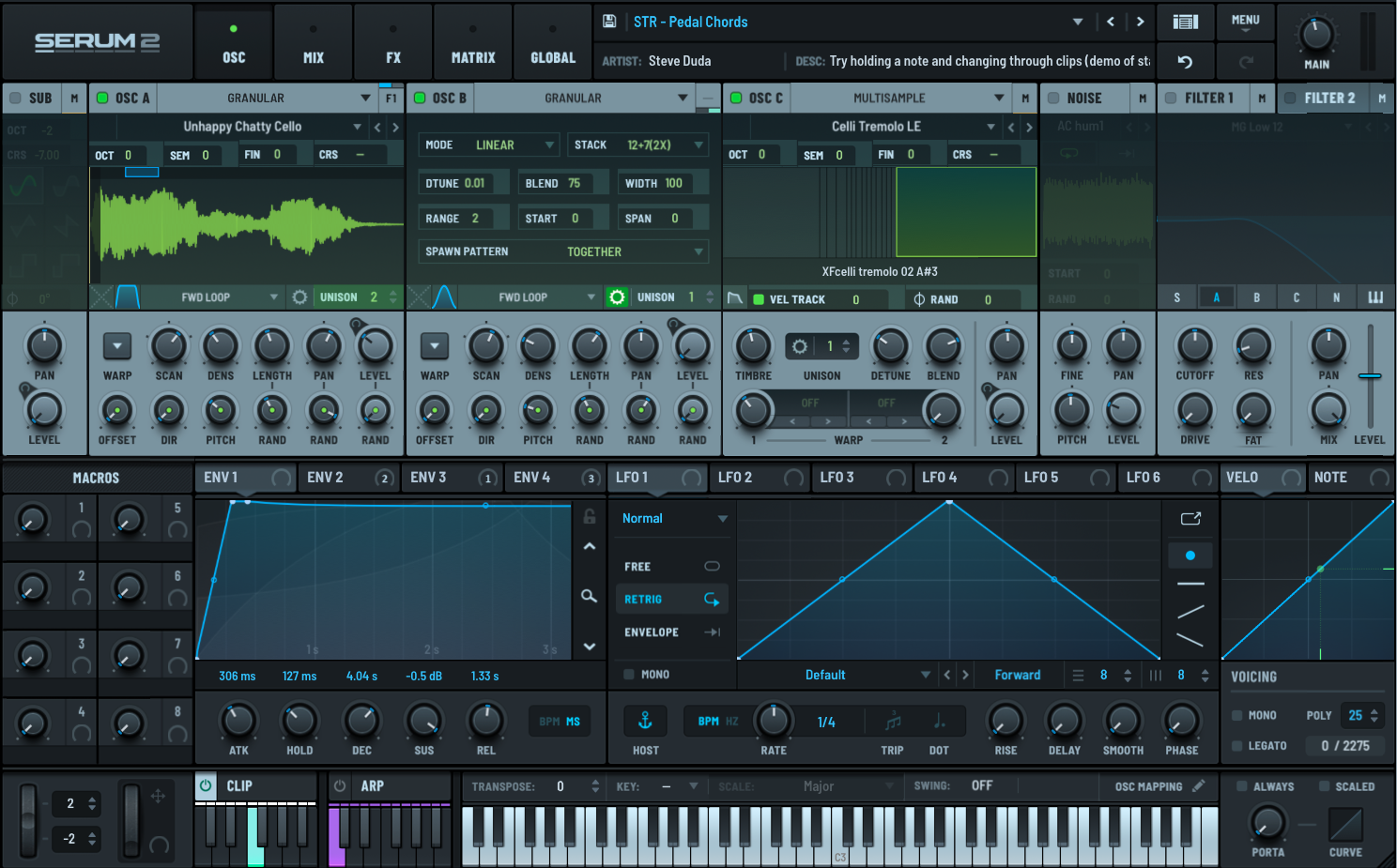Click the OSC mapping pencil icon

1198,786
